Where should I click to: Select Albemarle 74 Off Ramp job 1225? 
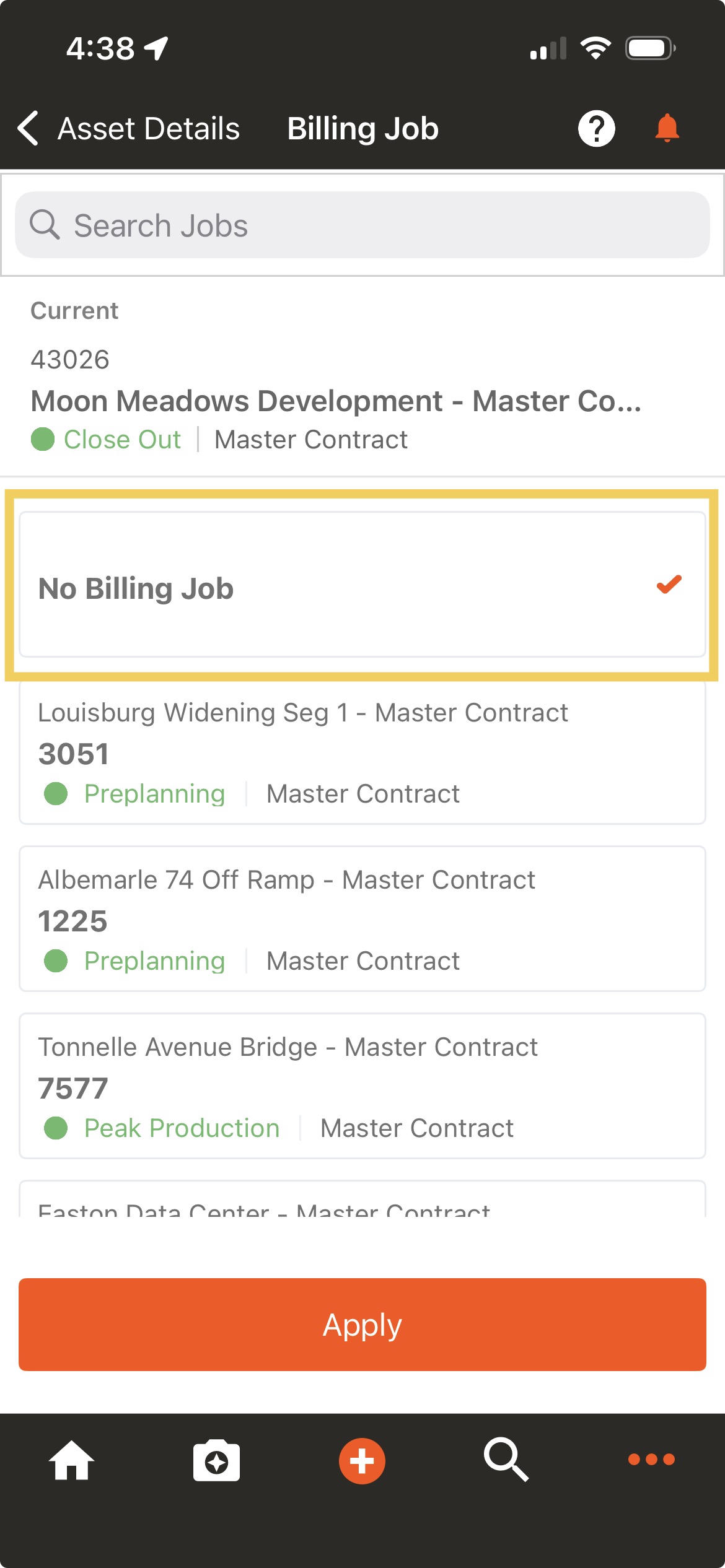coord(362,919)
